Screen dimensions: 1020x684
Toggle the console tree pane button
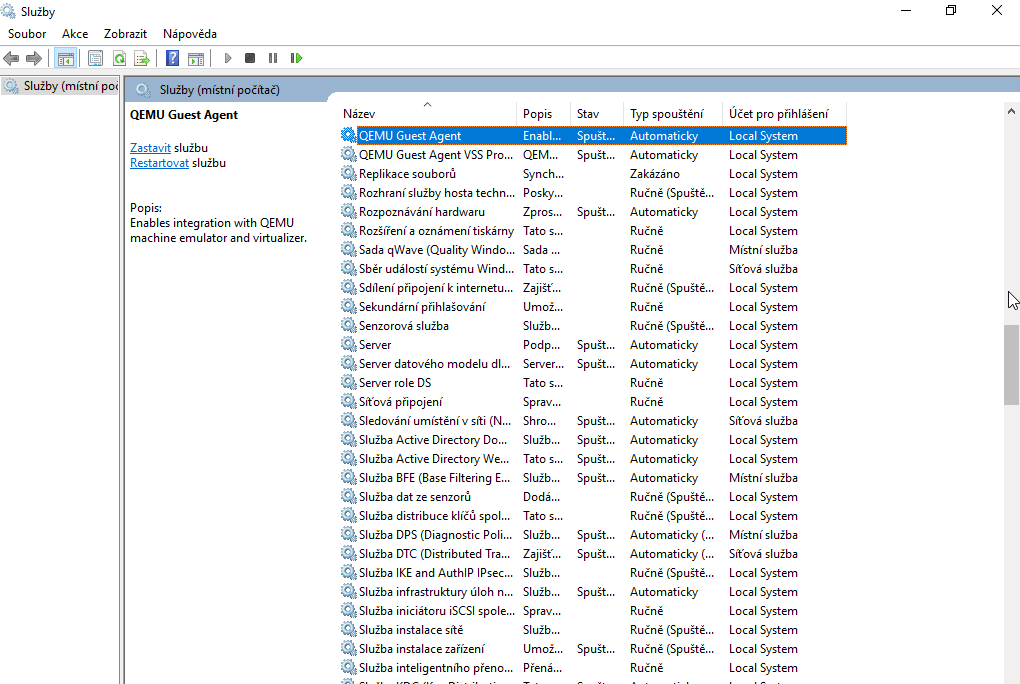(65, 59)
